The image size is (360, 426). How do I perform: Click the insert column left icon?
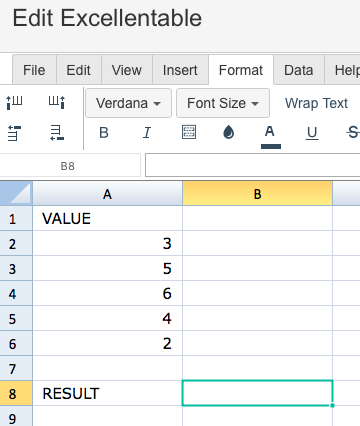14,102
